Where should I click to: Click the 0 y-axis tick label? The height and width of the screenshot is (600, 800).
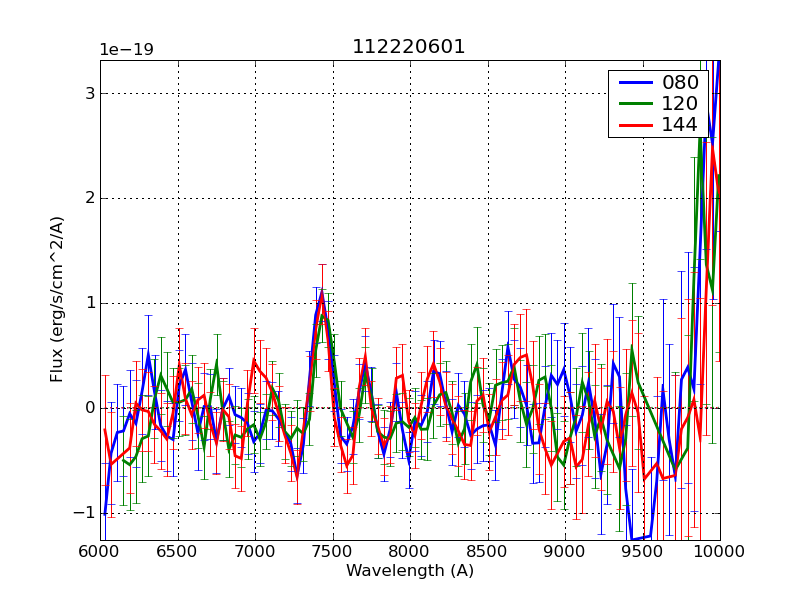(x=89, y=408)
